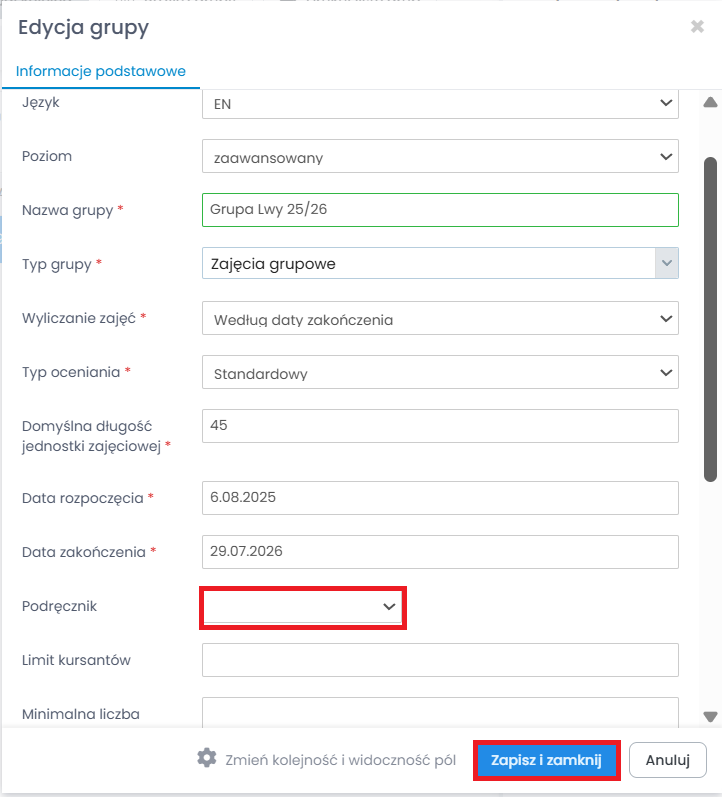Open the Typ grupy selector arrow
The image size is (722, 797).
[x=666, y=264]
